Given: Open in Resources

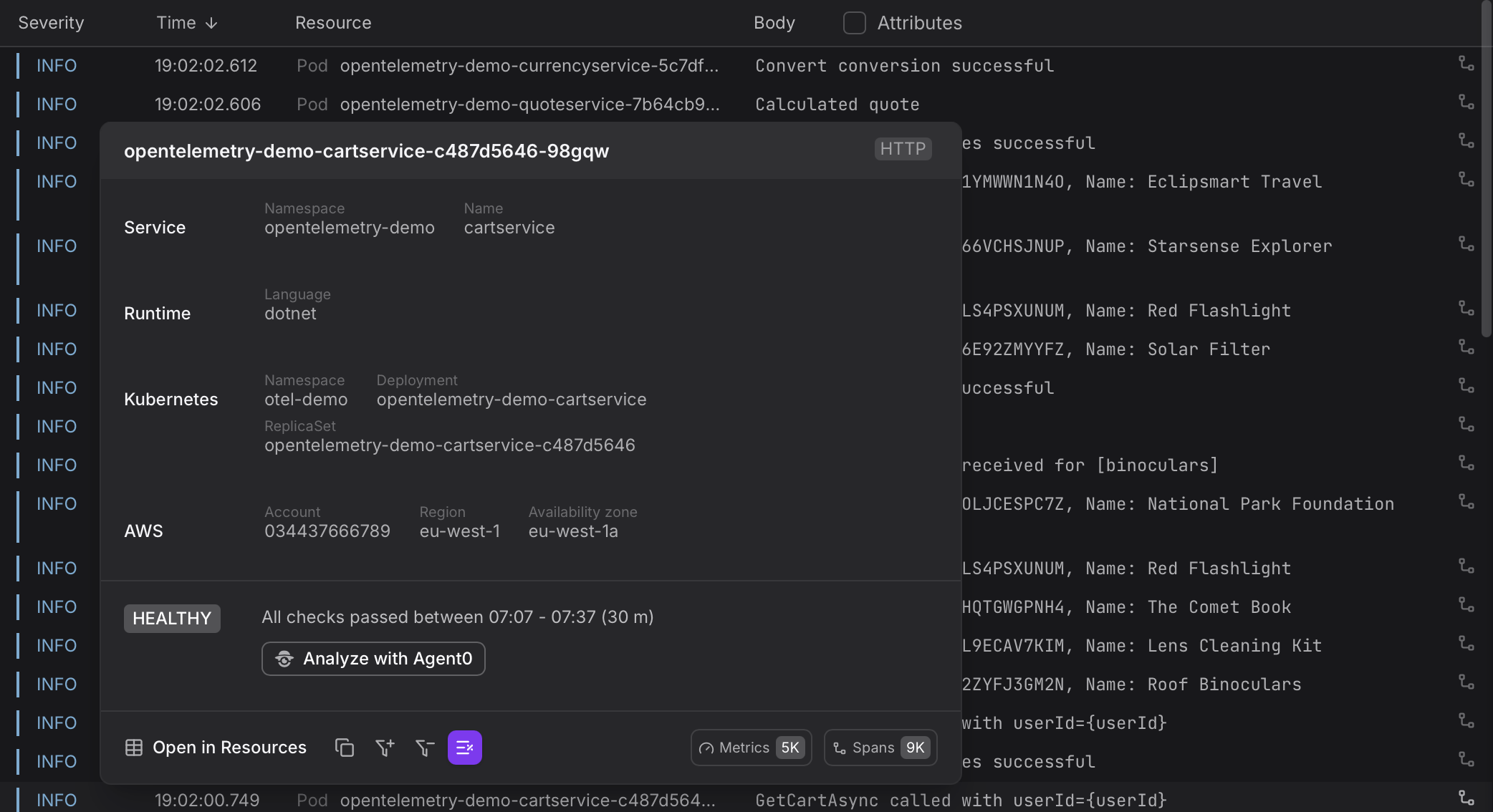Looking at the screenshot, I should click(229, 748).
